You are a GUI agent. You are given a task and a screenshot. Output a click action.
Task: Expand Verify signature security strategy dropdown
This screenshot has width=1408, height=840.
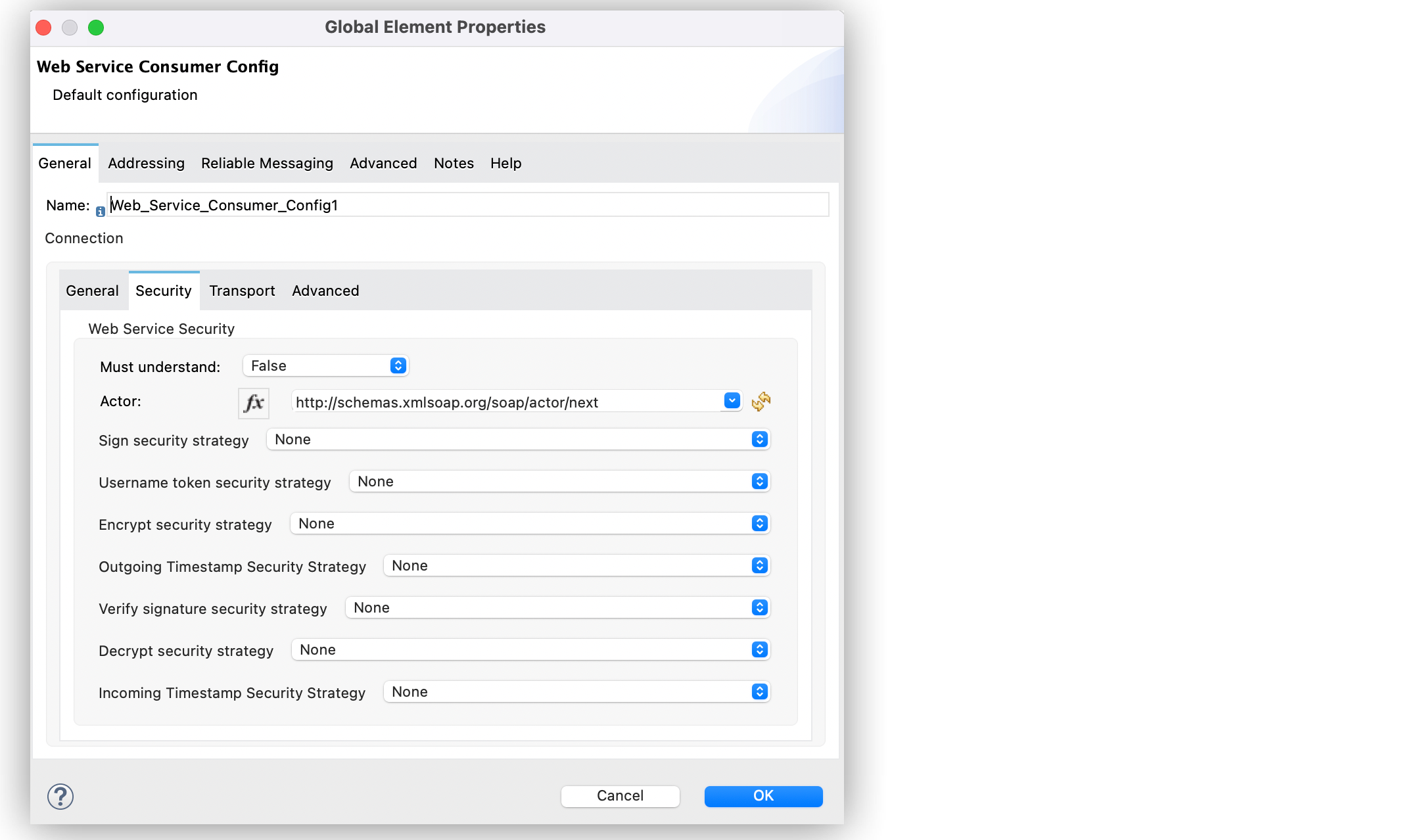coord(761,607)
